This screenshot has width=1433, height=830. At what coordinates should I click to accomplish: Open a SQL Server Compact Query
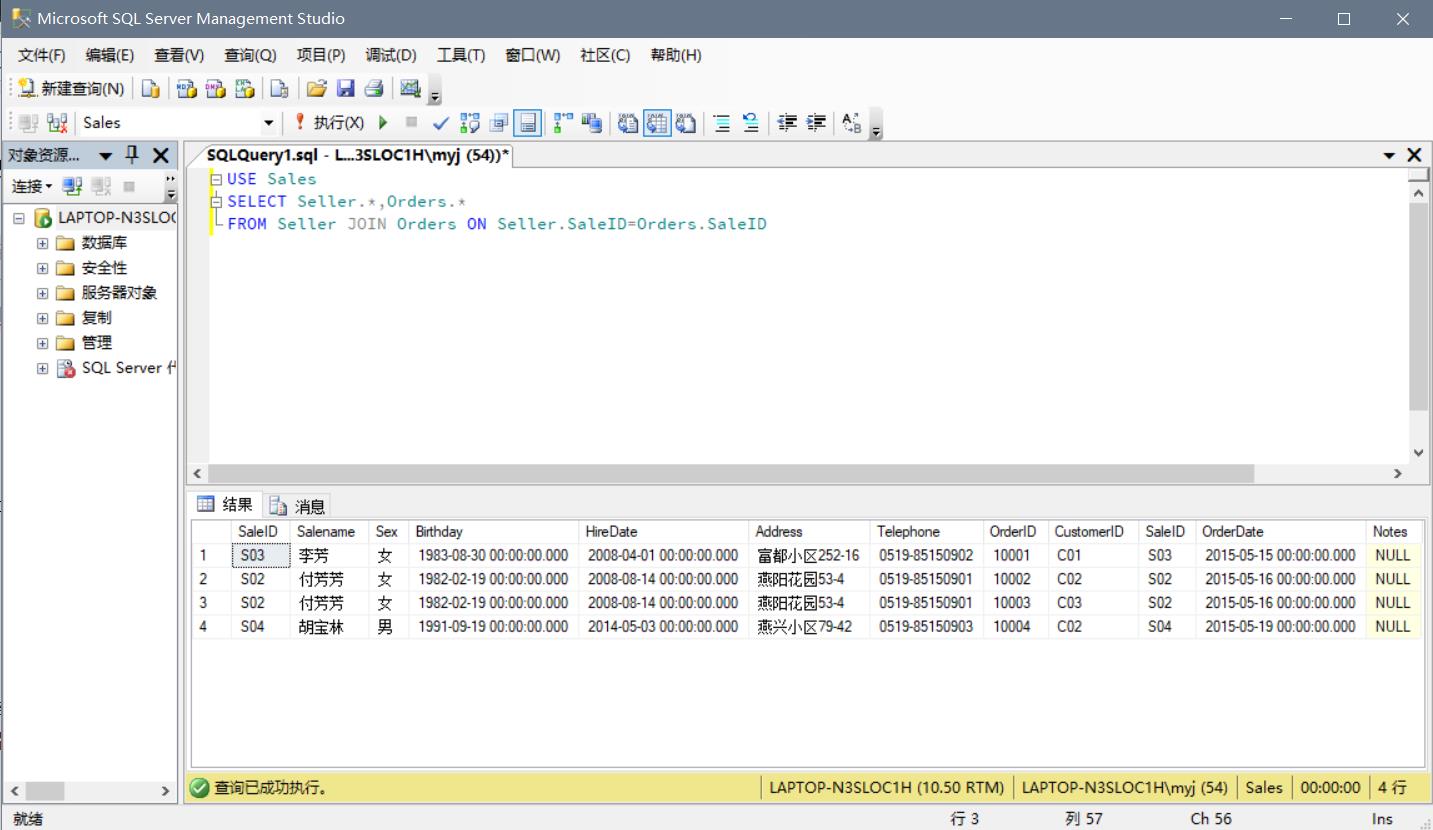coord(280,89)
